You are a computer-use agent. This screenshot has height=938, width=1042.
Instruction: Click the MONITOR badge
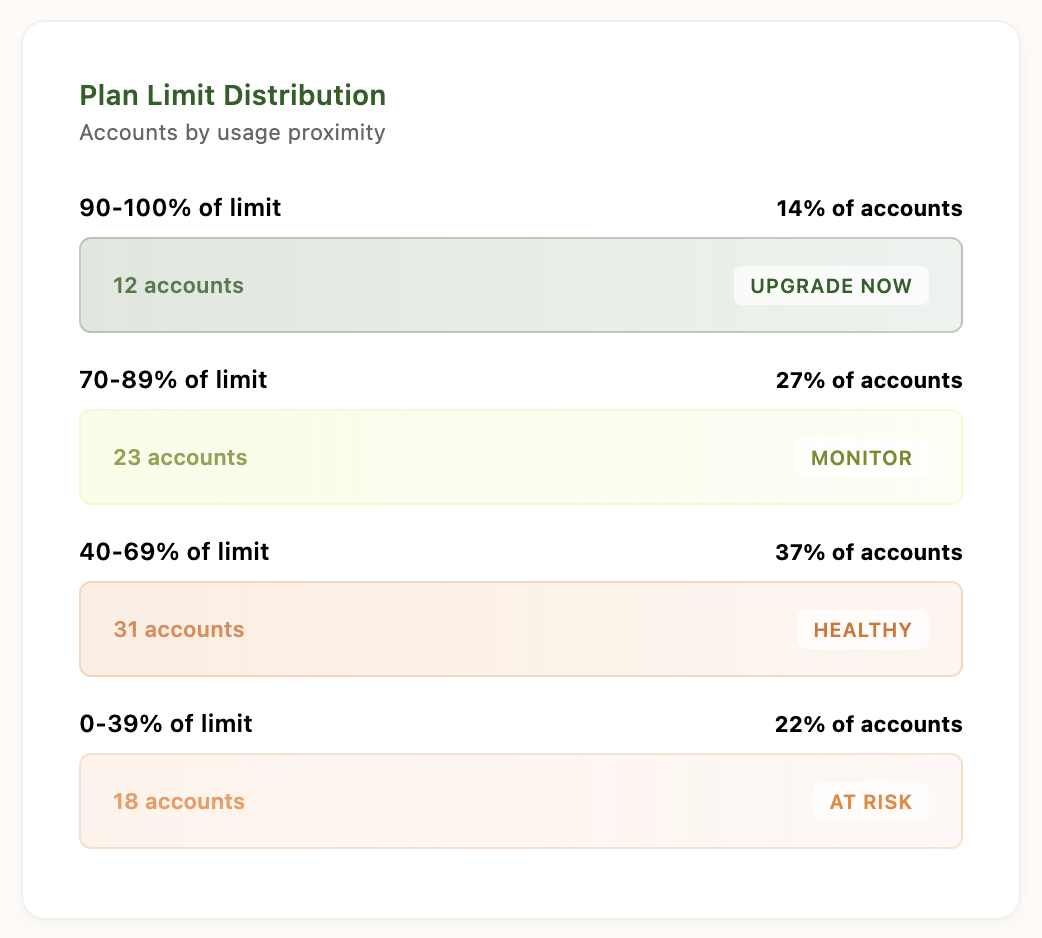click(x=861, y=458)
